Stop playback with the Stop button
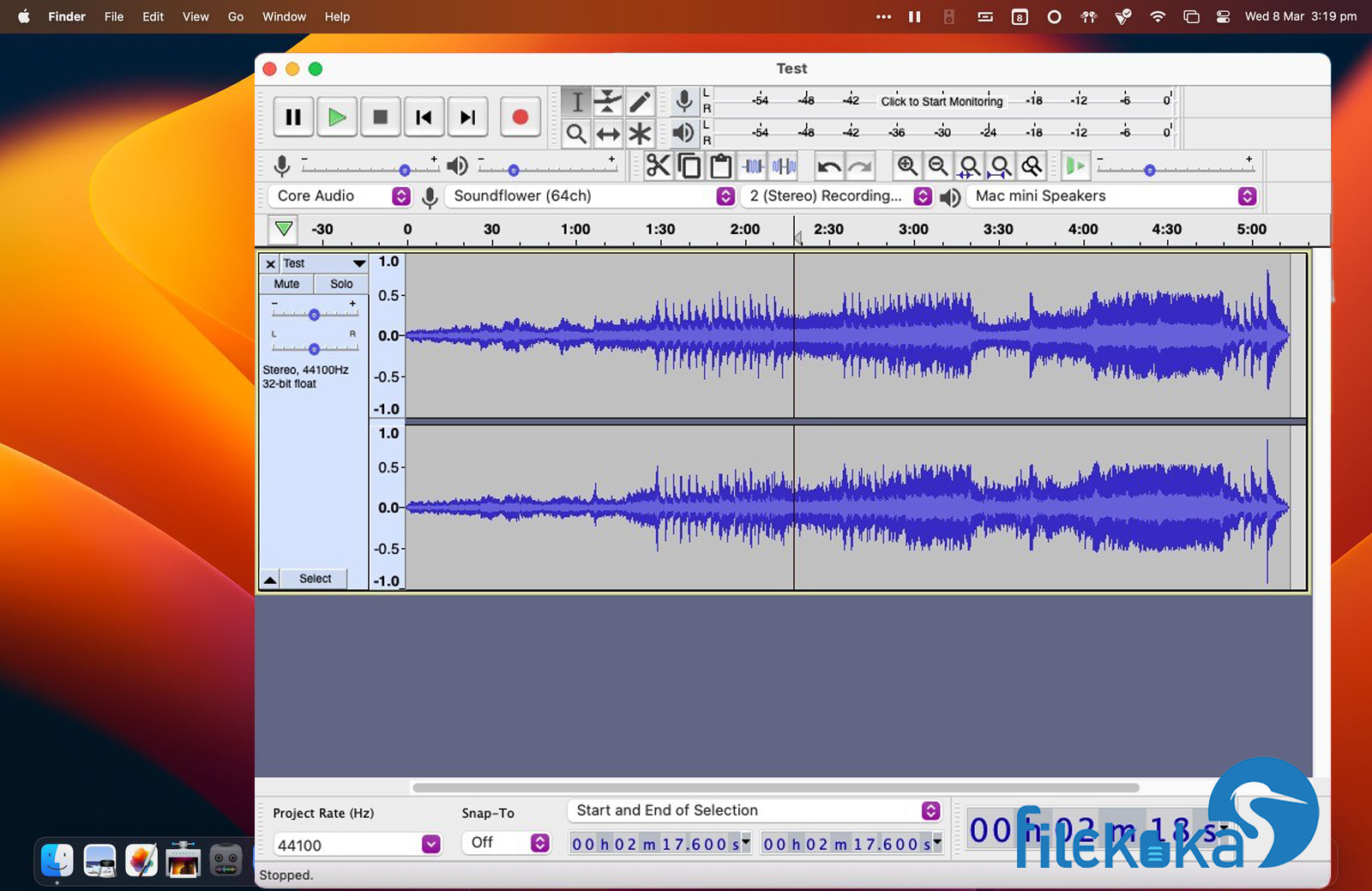 point(381,117)
